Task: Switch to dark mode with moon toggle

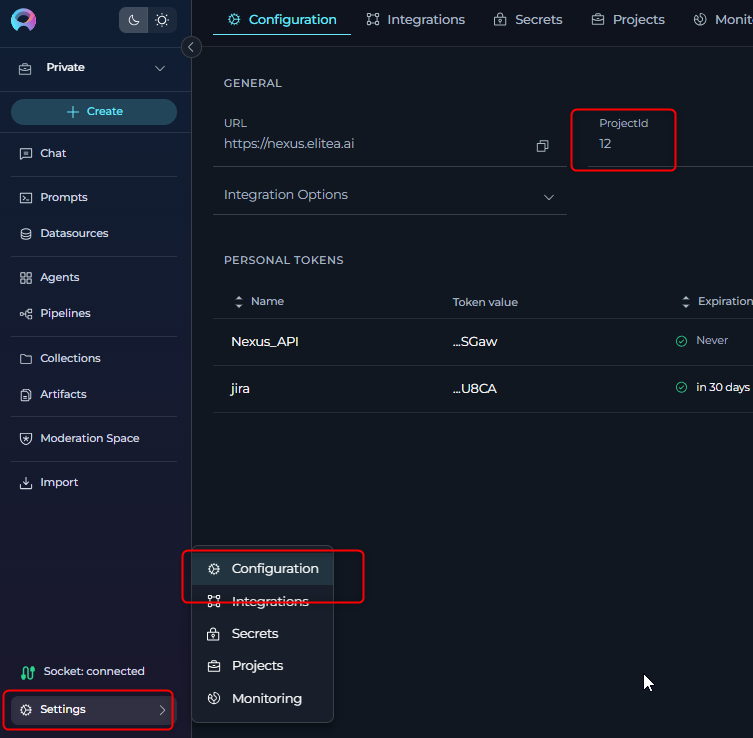Action: click(133, 20)
